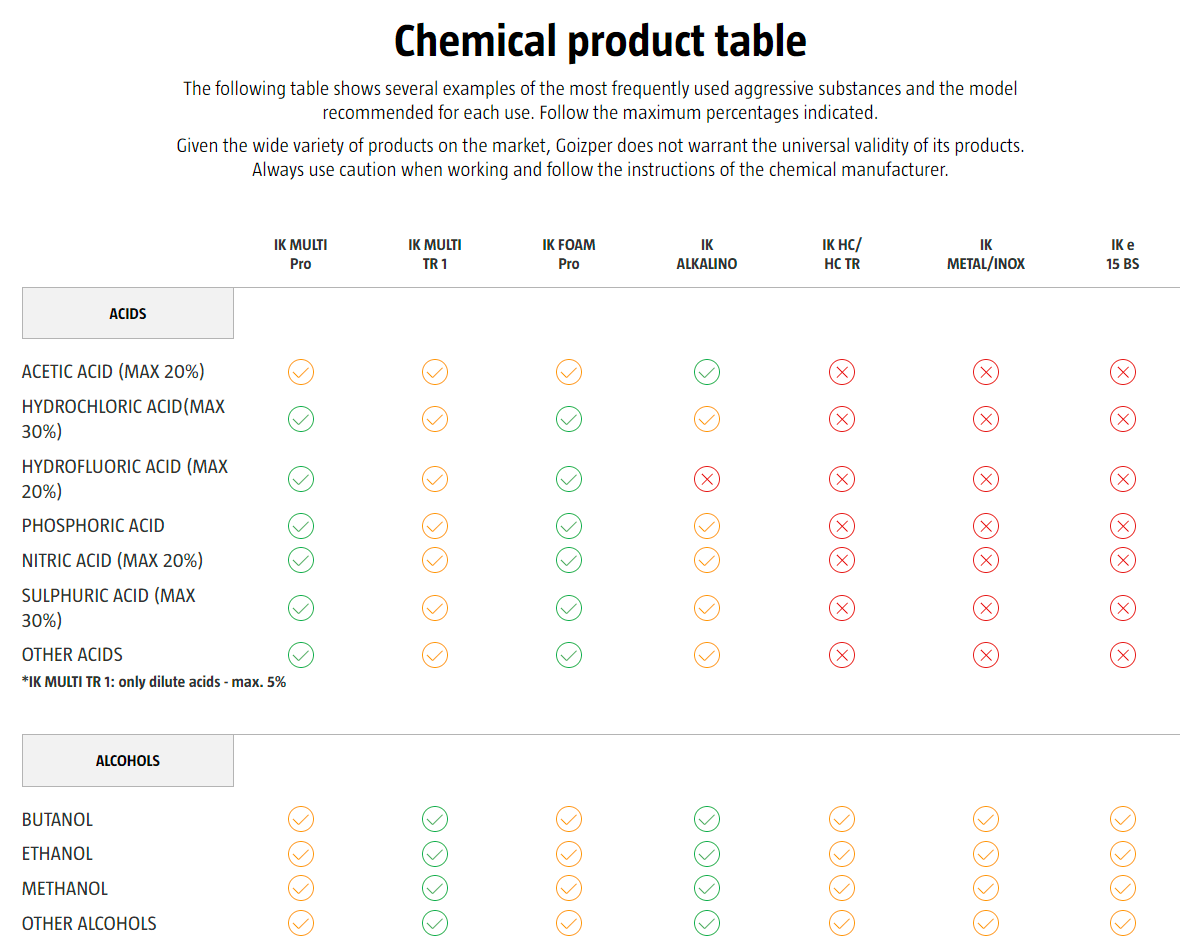Click red cross for Sulphuric Acid under IK METAL/INOX
The width and height of the screenshot is (1200, 950).
coord(986,608)
